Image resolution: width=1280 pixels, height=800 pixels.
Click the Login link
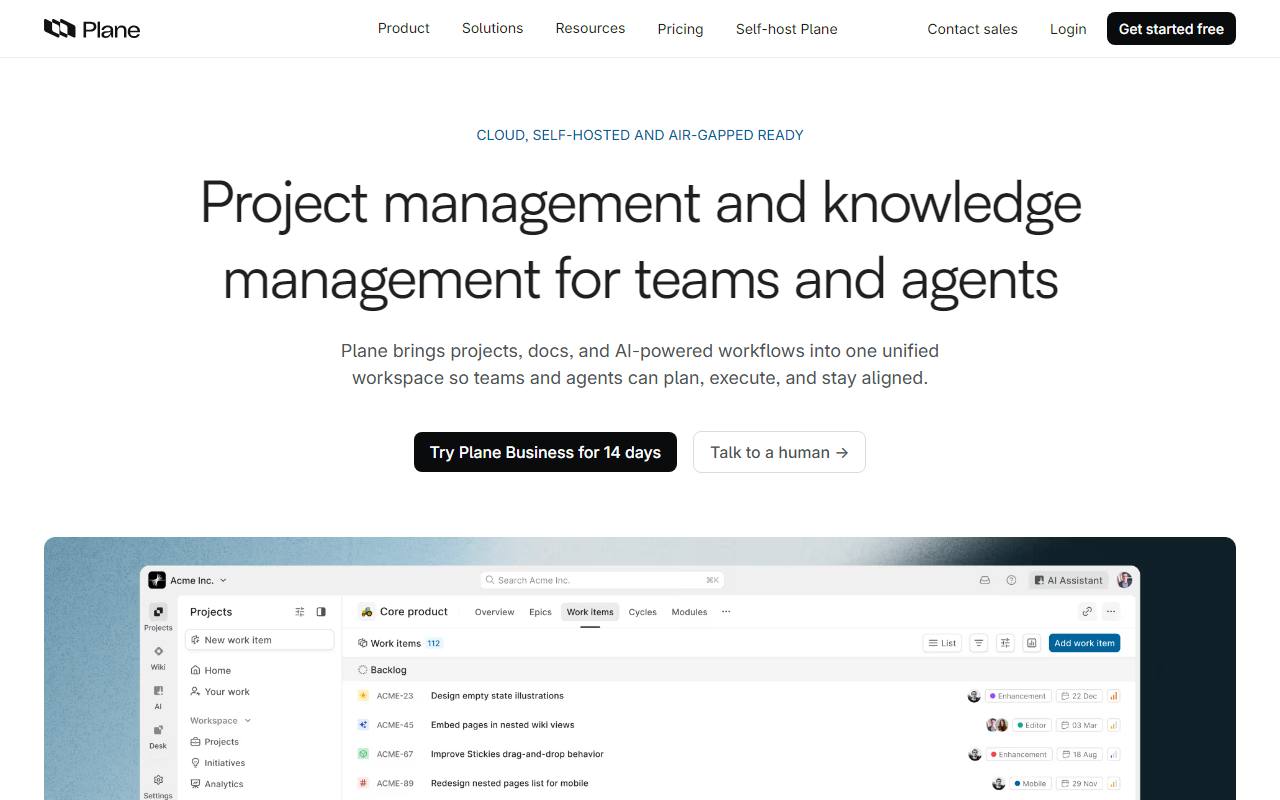pyautogui.click(x=1068, y=29)
